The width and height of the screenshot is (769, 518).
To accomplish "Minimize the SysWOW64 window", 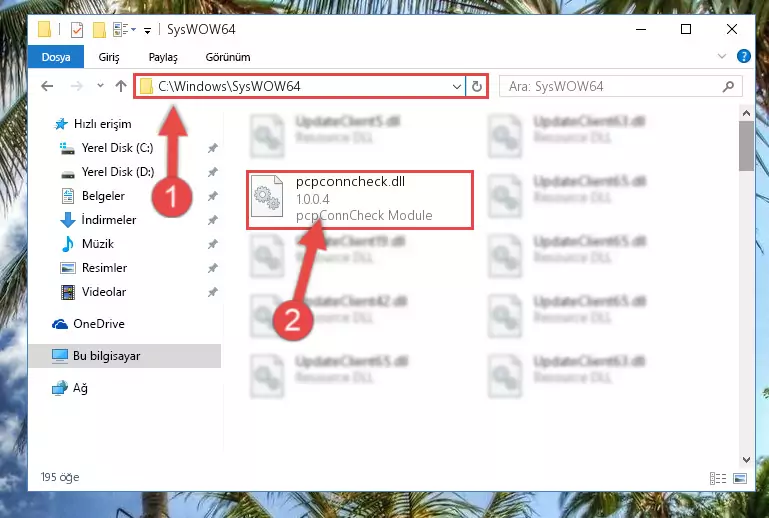I will tap(641, 29).
